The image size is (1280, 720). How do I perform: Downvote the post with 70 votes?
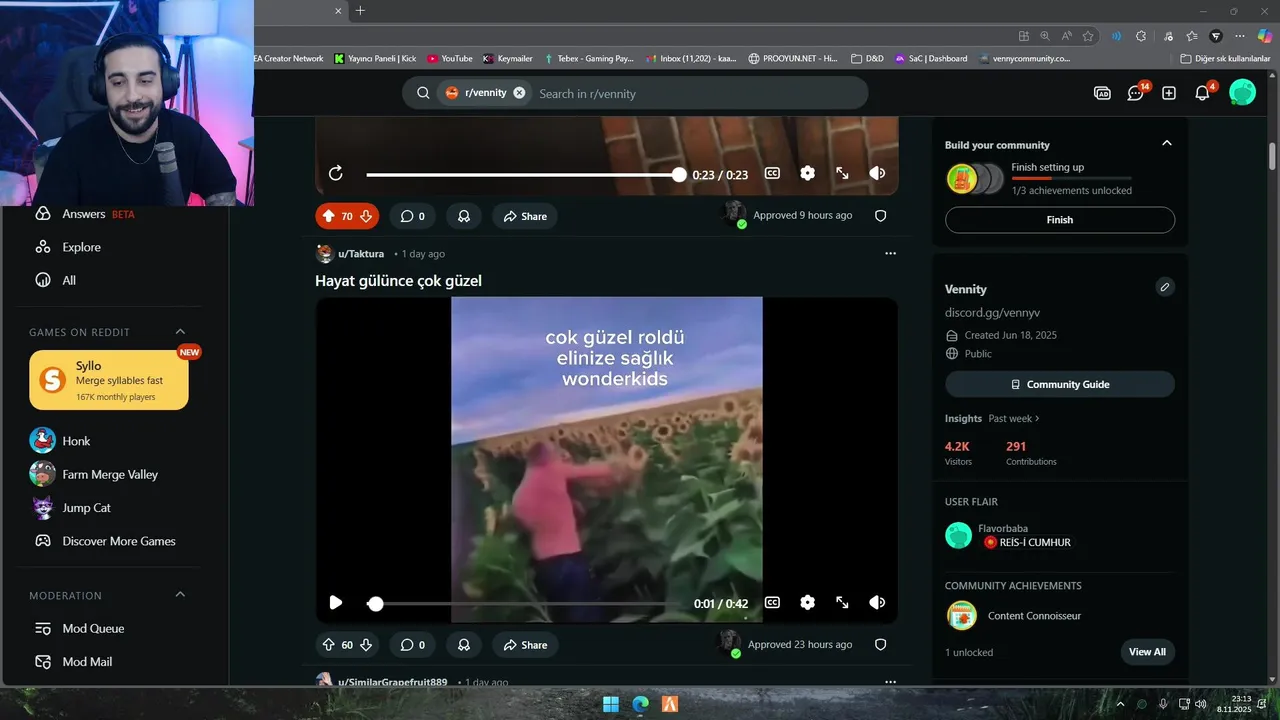point(366,216)
